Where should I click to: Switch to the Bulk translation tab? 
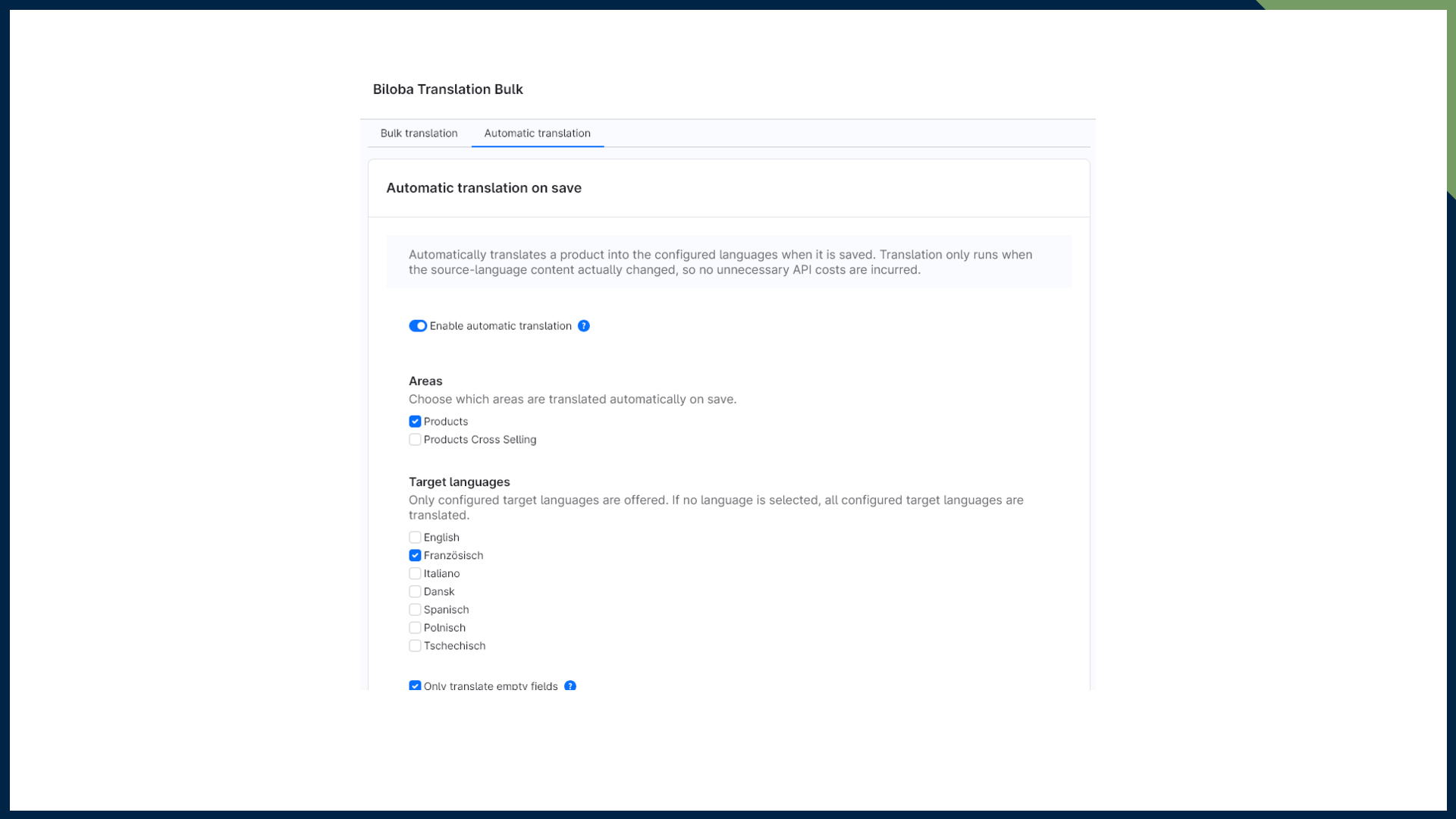coord(419,133)
